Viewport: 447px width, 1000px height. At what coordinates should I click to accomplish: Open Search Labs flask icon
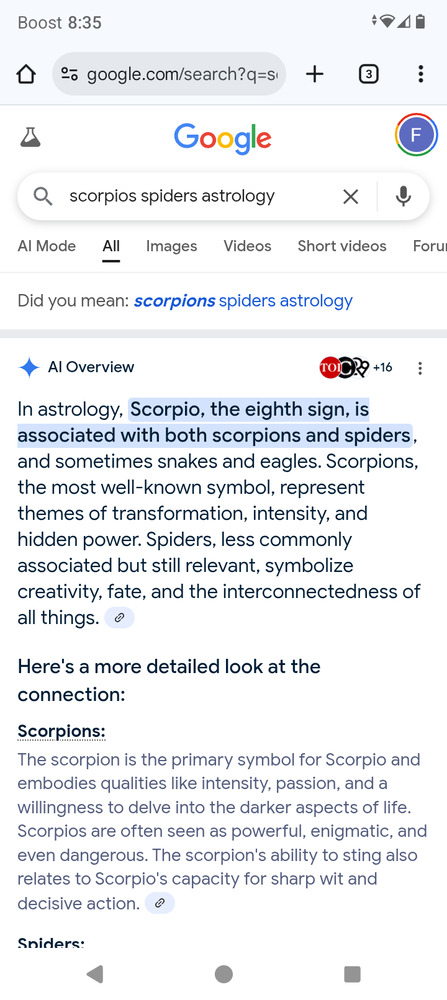point(30,136)
